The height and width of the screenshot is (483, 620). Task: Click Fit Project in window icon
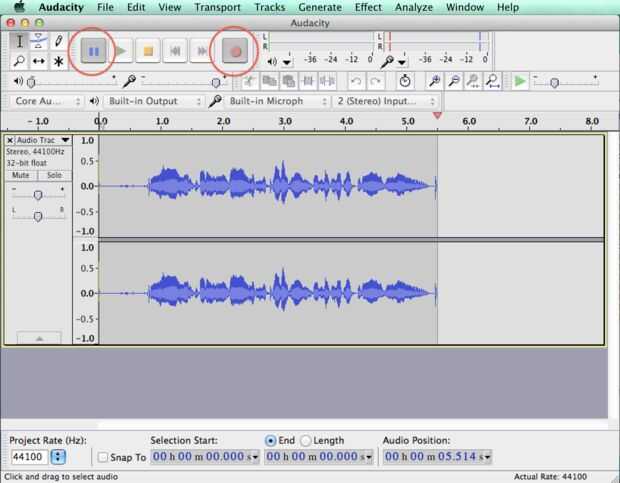click(492, 81)
